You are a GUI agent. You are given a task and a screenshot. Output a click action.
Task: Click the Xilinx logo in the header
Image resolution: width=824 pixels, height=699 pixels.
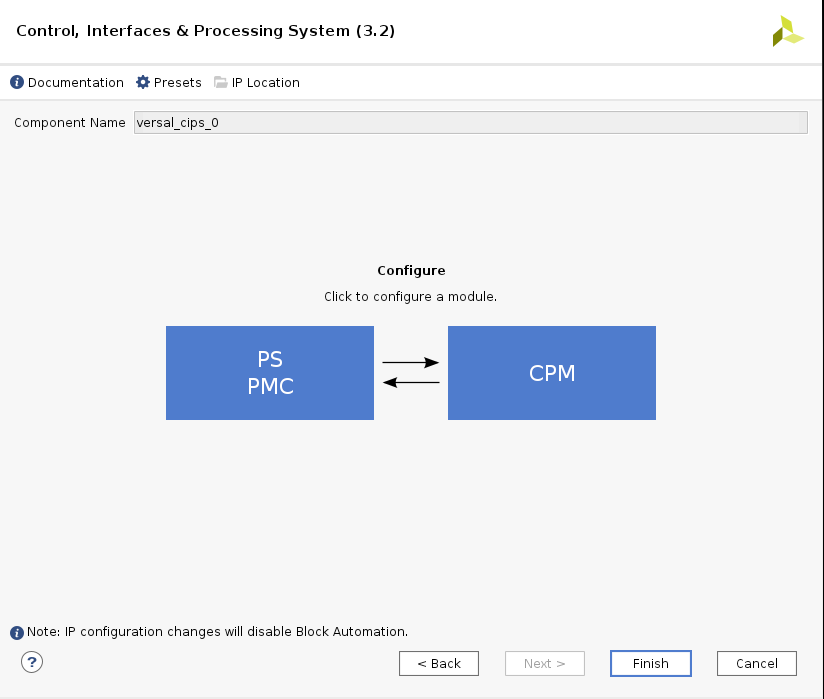(787, 32)
